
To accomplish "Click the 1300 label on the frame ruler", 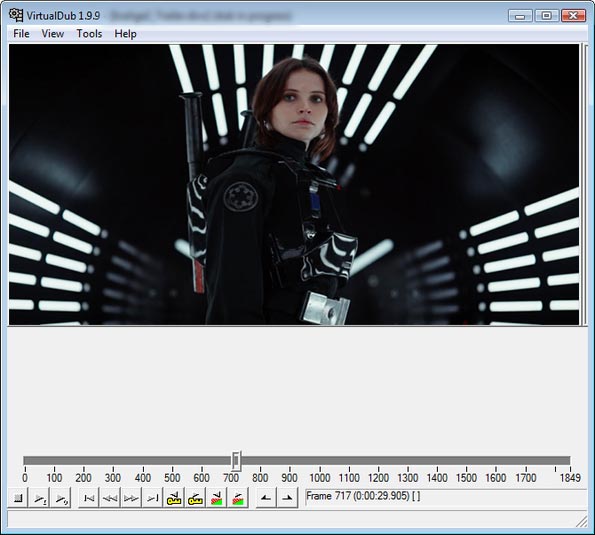I will (x=408, y=478).
